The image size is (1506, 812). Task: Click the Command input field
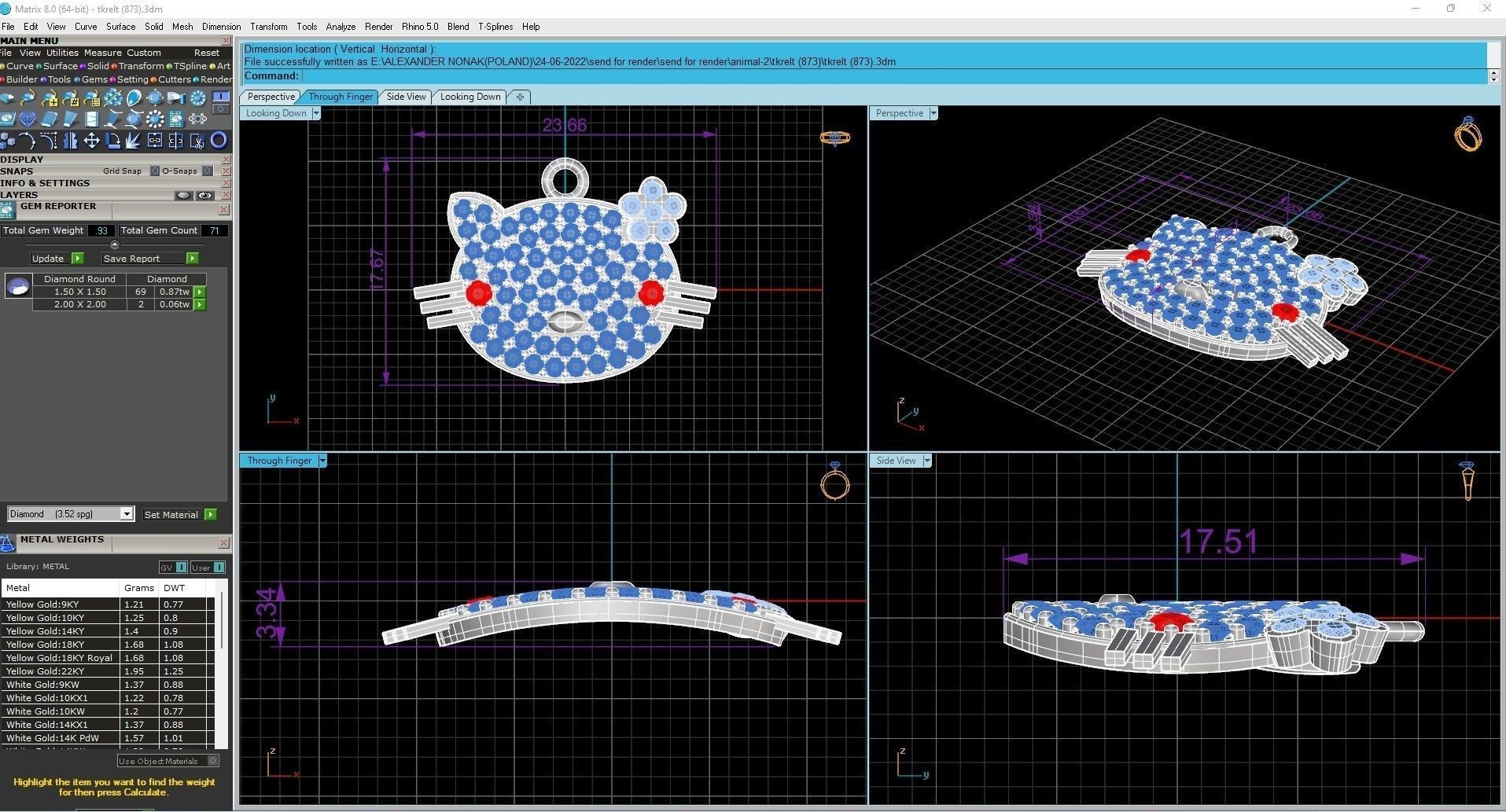click(x=895, y=75)
